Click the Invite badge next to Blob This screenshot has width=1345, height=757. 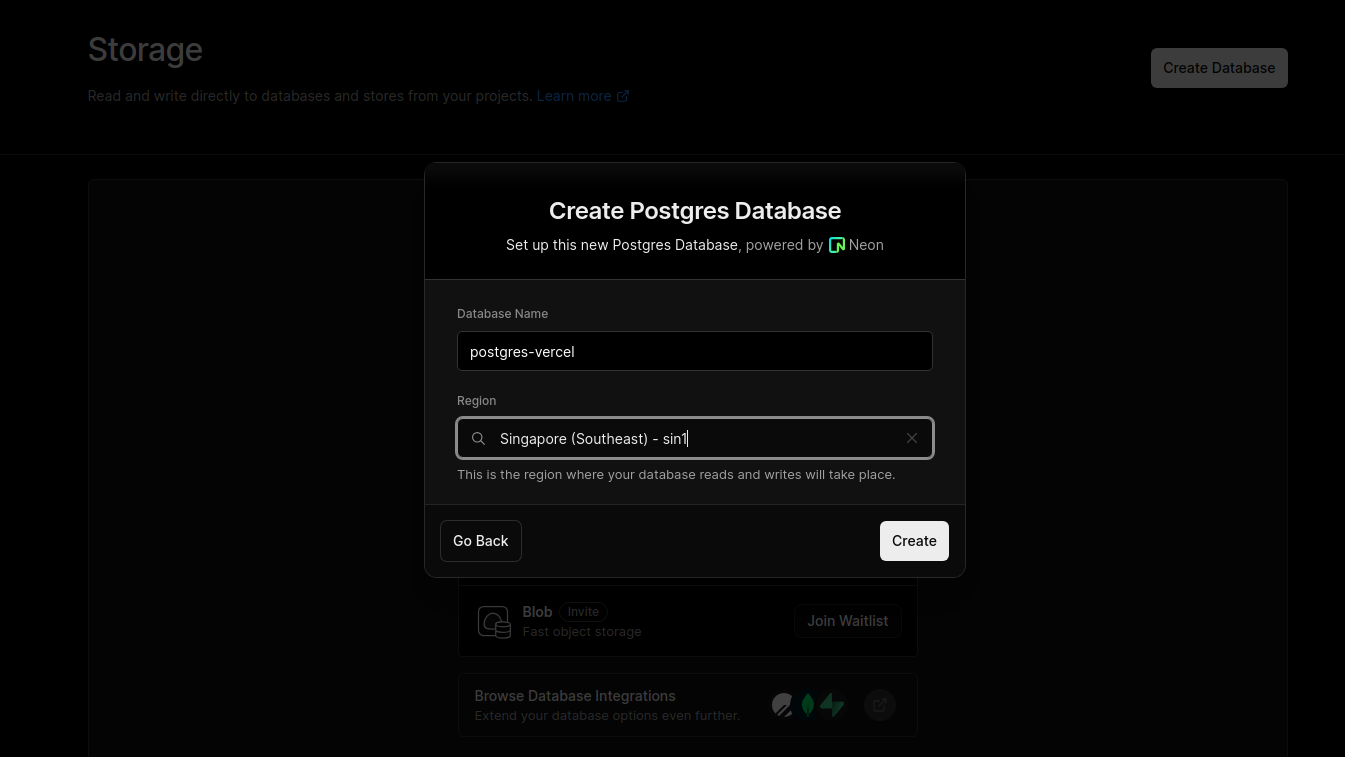583,612
